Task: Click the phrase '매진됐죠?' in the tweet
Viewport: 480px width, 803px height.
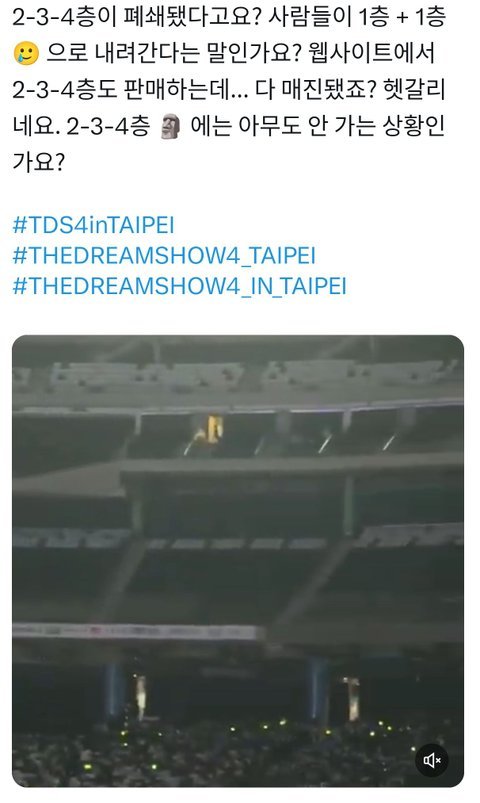Action: [x=326, y=90]
